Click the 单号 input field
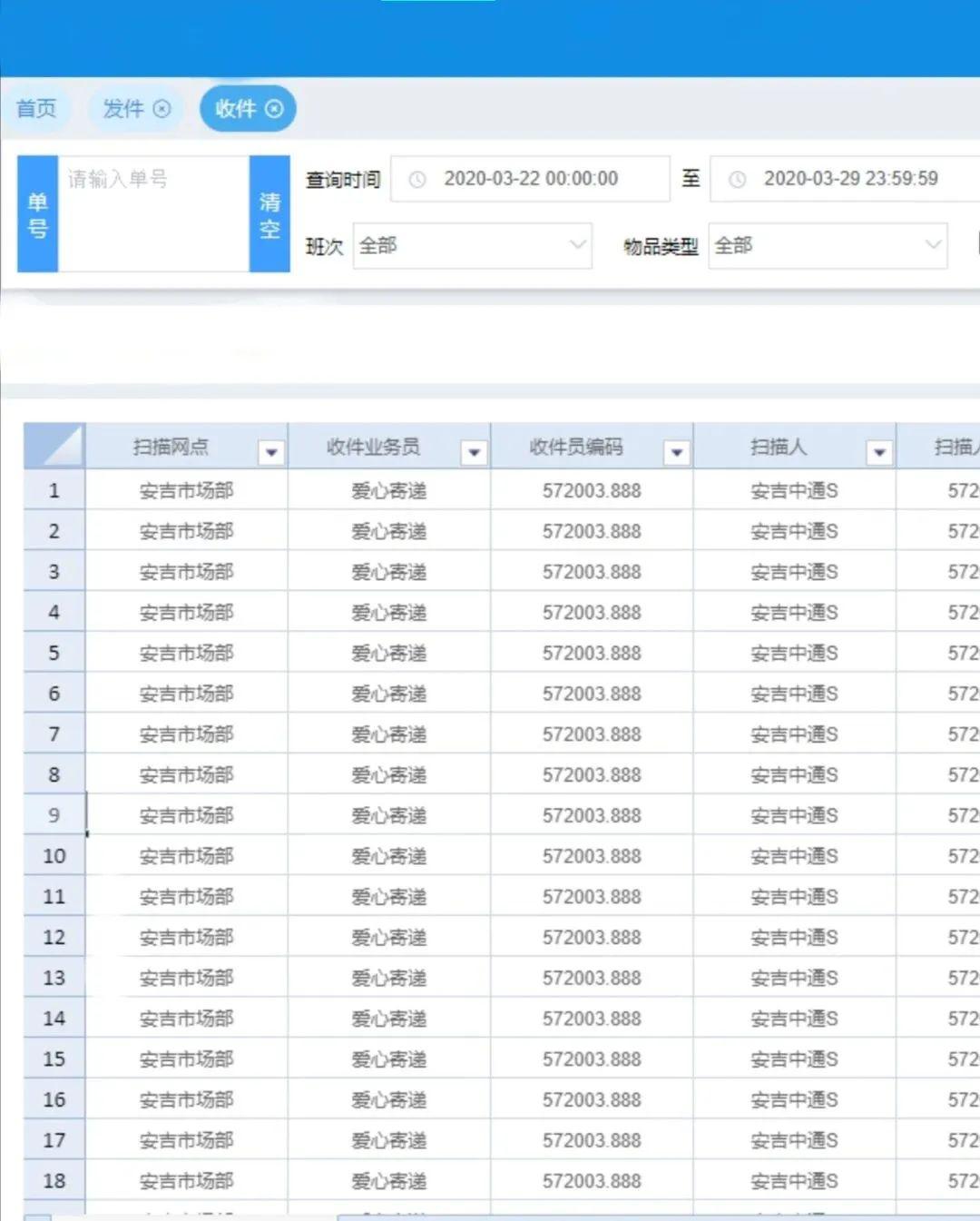980x1221 pixels. (153, 213)
